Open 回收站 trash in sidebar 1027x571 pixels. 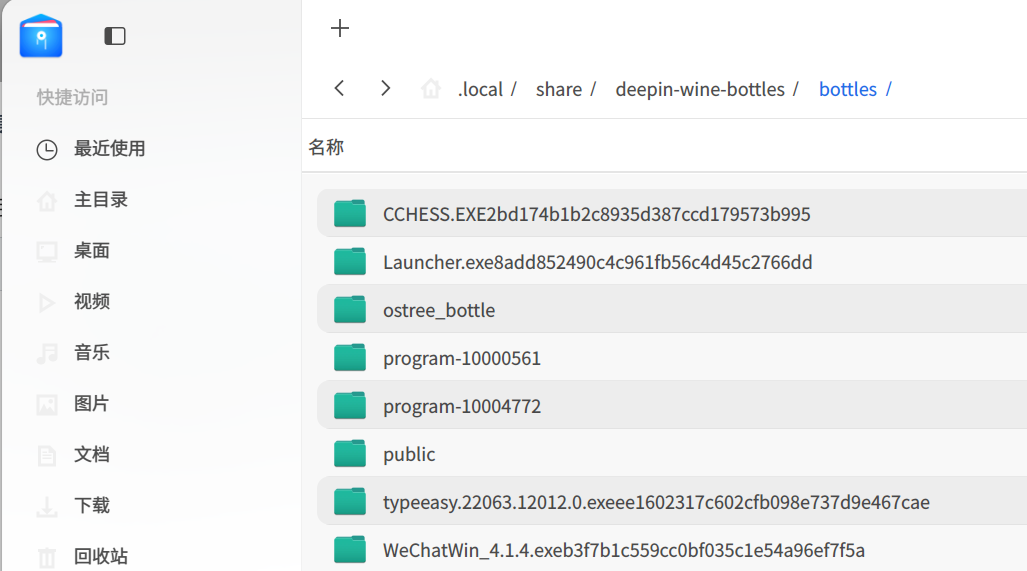[100, 556]
